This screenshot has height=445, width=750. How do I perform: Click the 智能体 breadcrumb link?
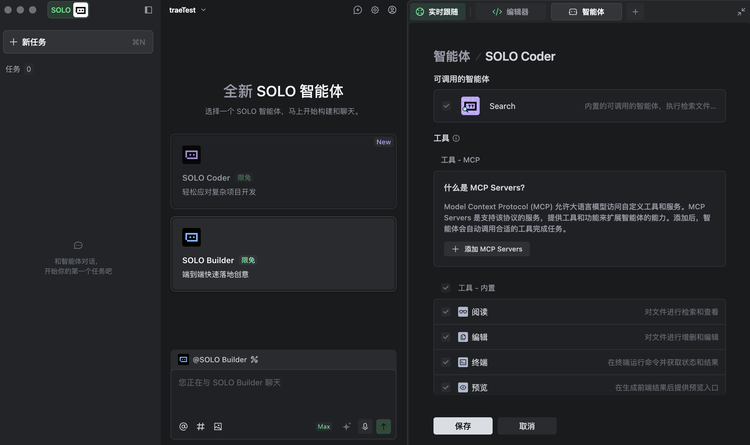pyautogui.click(x=452, y=56)
